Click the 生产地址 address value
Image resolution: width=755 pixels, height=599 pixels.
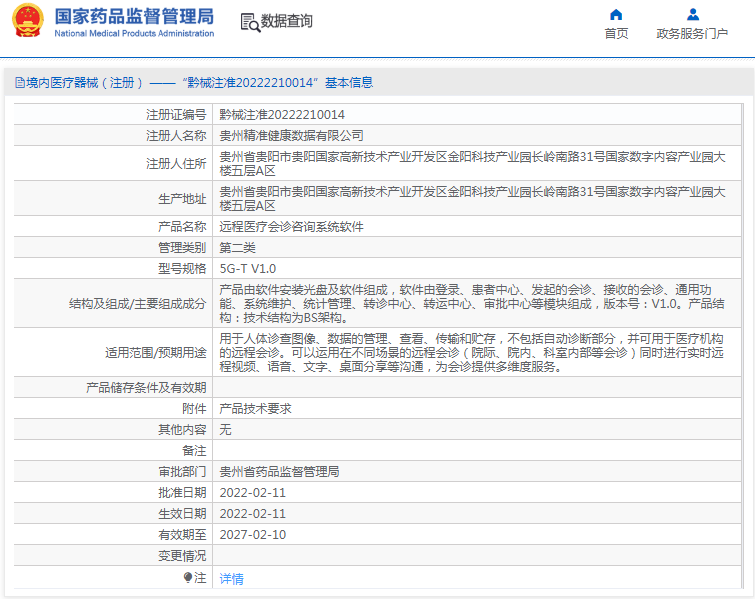(472, 198)
